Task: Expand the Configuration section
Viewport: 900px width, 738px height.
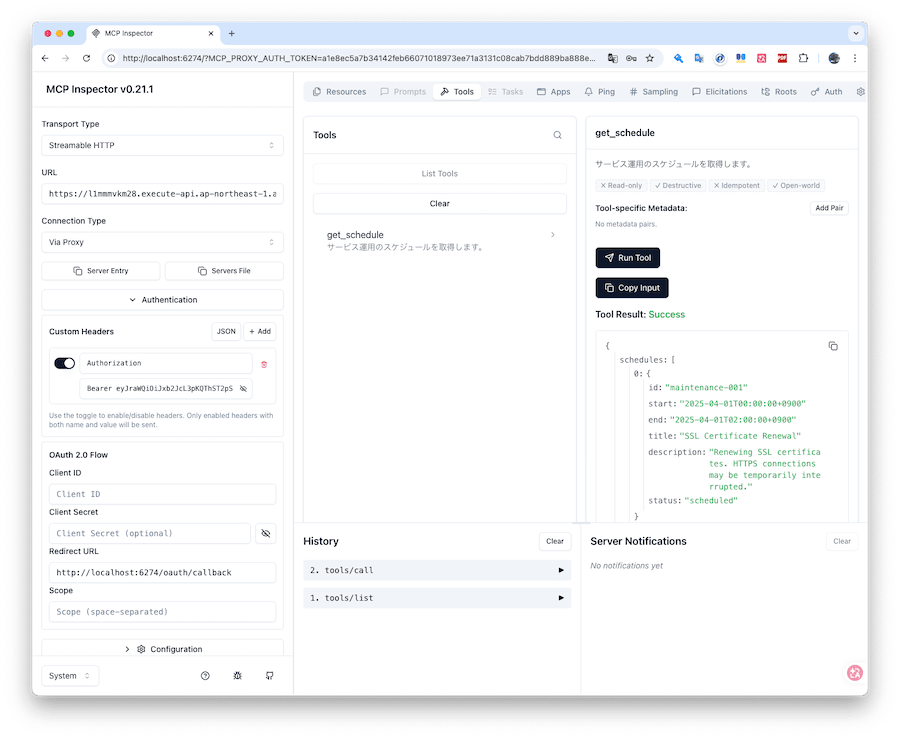Action: (162, 649)
